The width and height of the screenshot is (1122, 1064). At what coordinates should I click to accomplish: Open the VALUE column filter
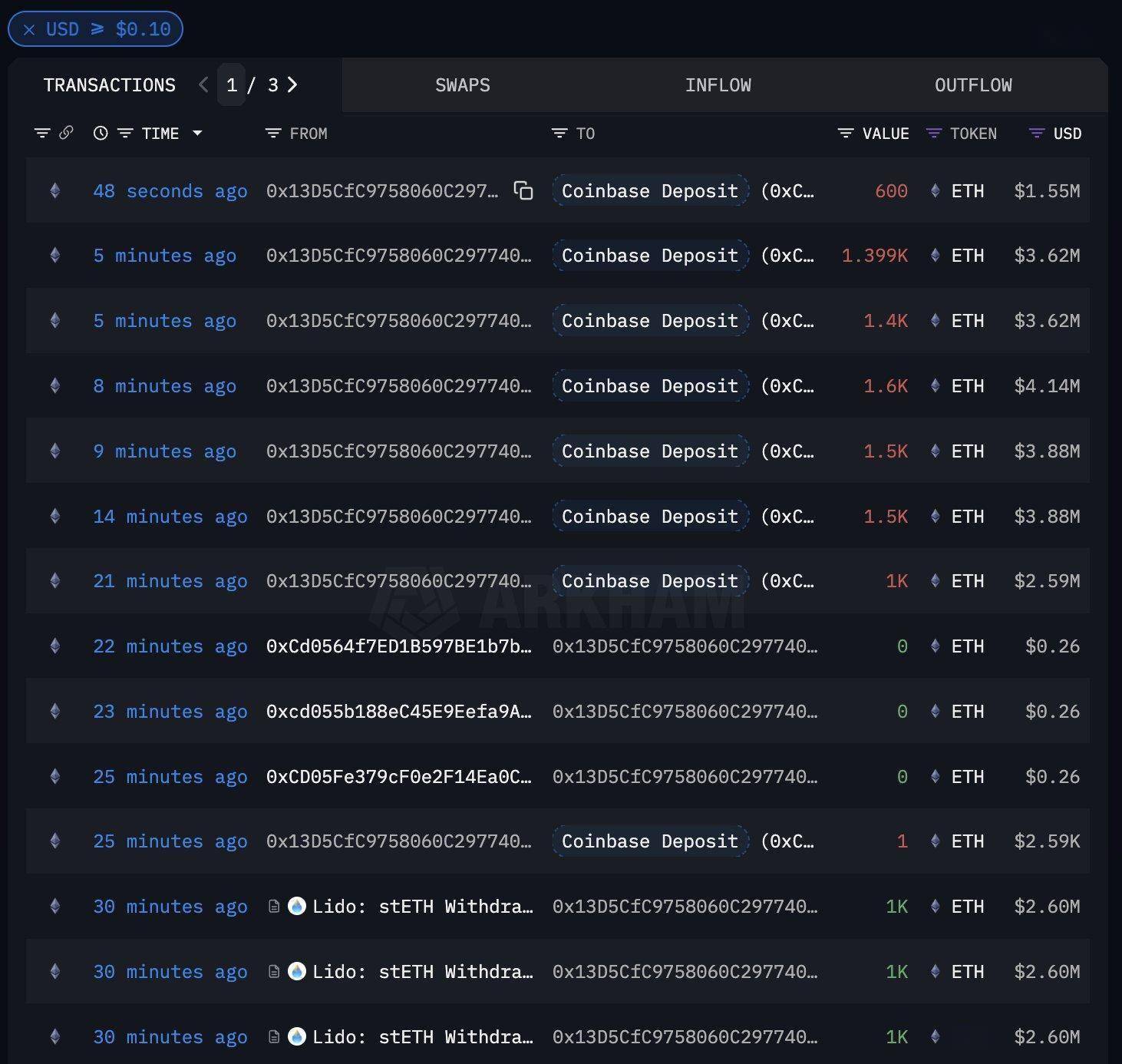coord(846,134)
